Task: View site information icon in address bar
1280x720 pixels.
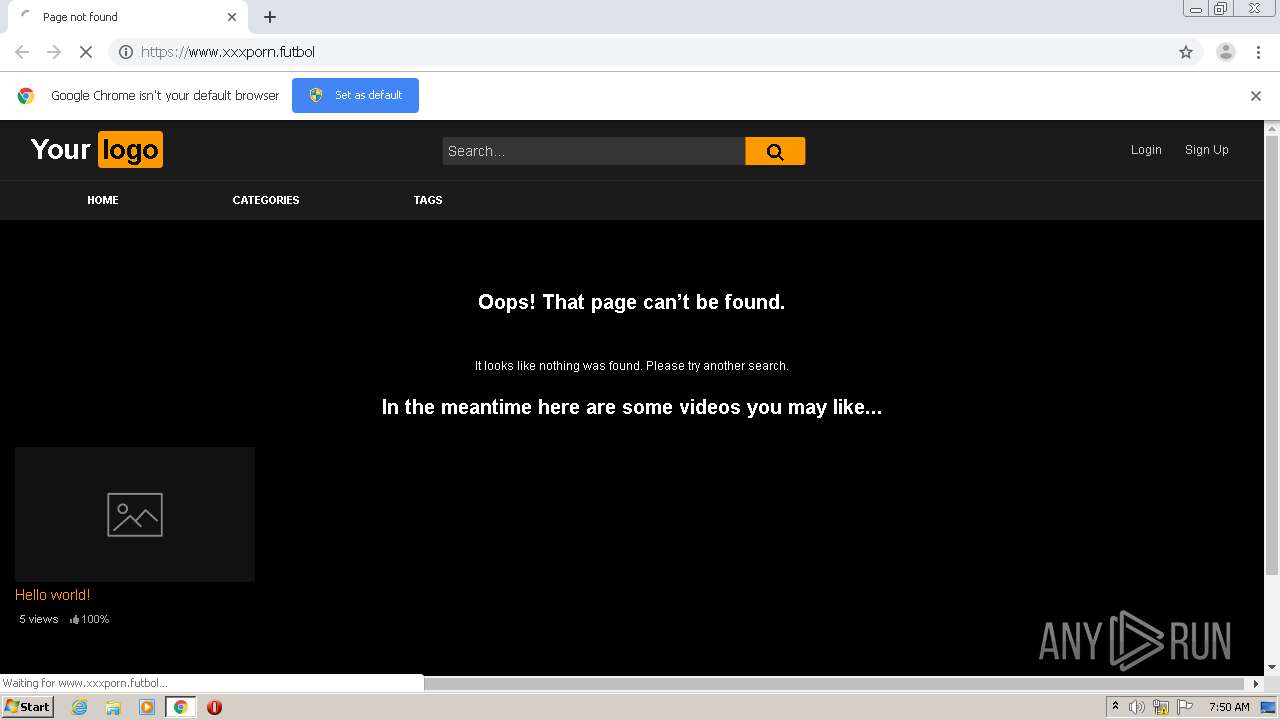Action: [126, 52]
